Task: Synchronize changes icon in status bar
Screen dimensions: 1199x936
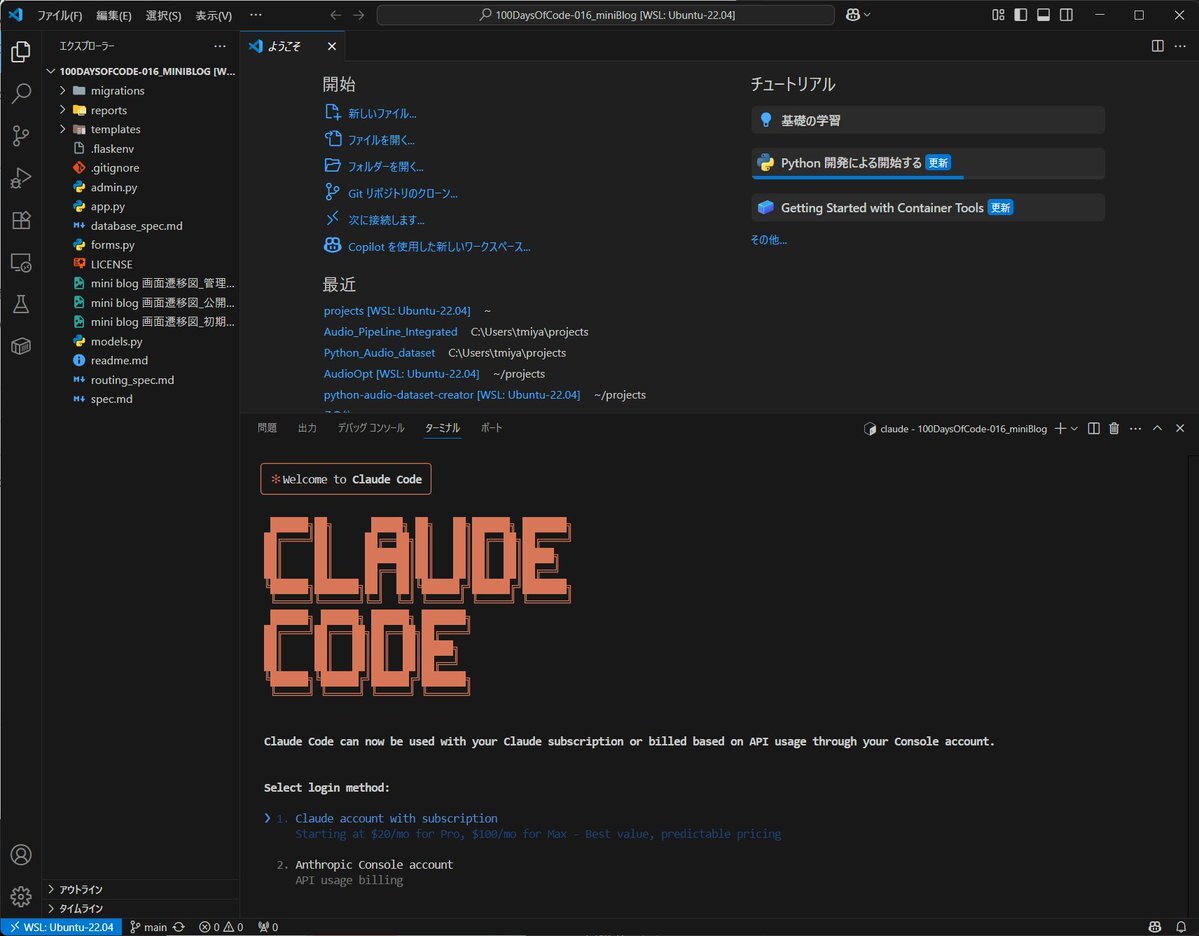Action: click(179, 927)
